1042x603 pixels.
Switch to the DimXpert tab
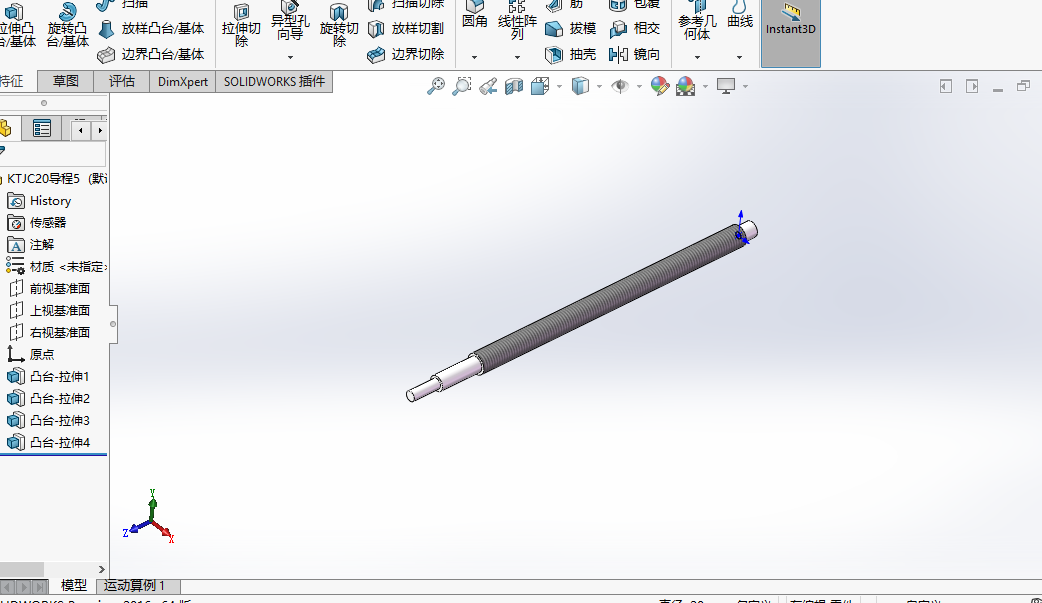coord(183,81)
